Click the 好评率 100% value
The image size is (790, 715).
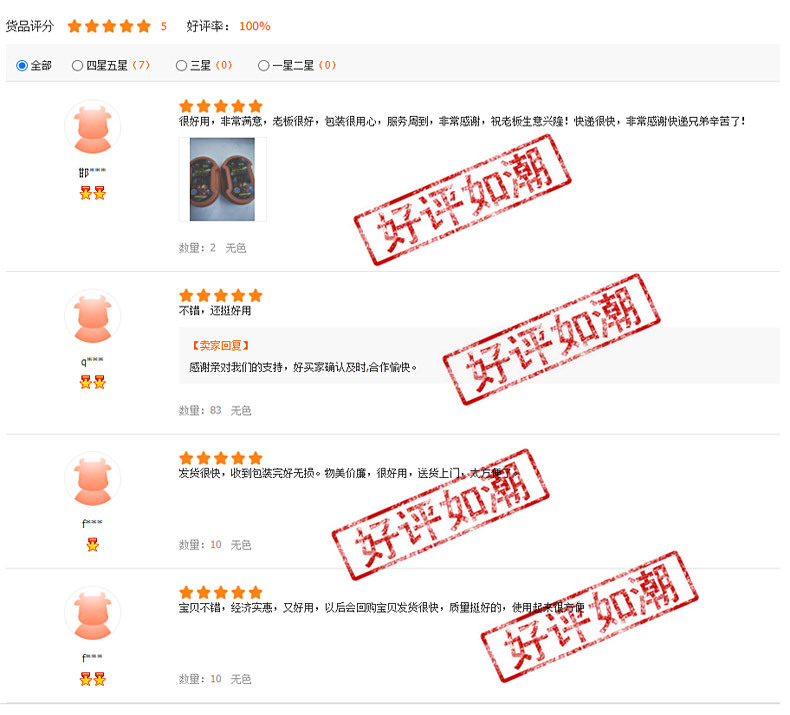click(x=254, y=26)
